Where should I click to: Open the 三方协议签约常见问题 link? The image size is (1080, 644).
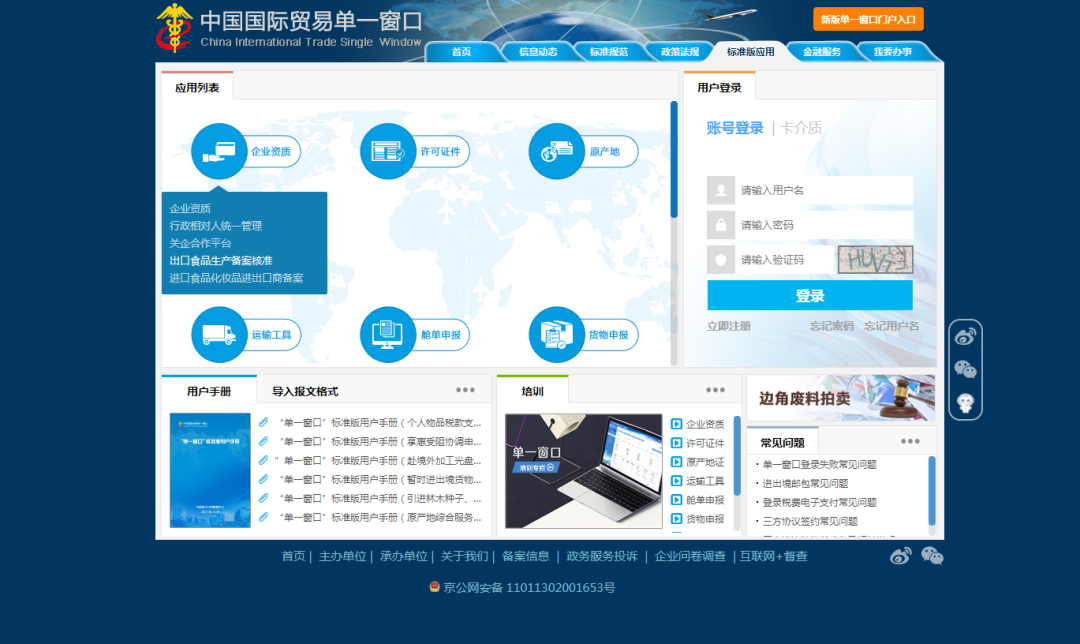tap(810, 521)
